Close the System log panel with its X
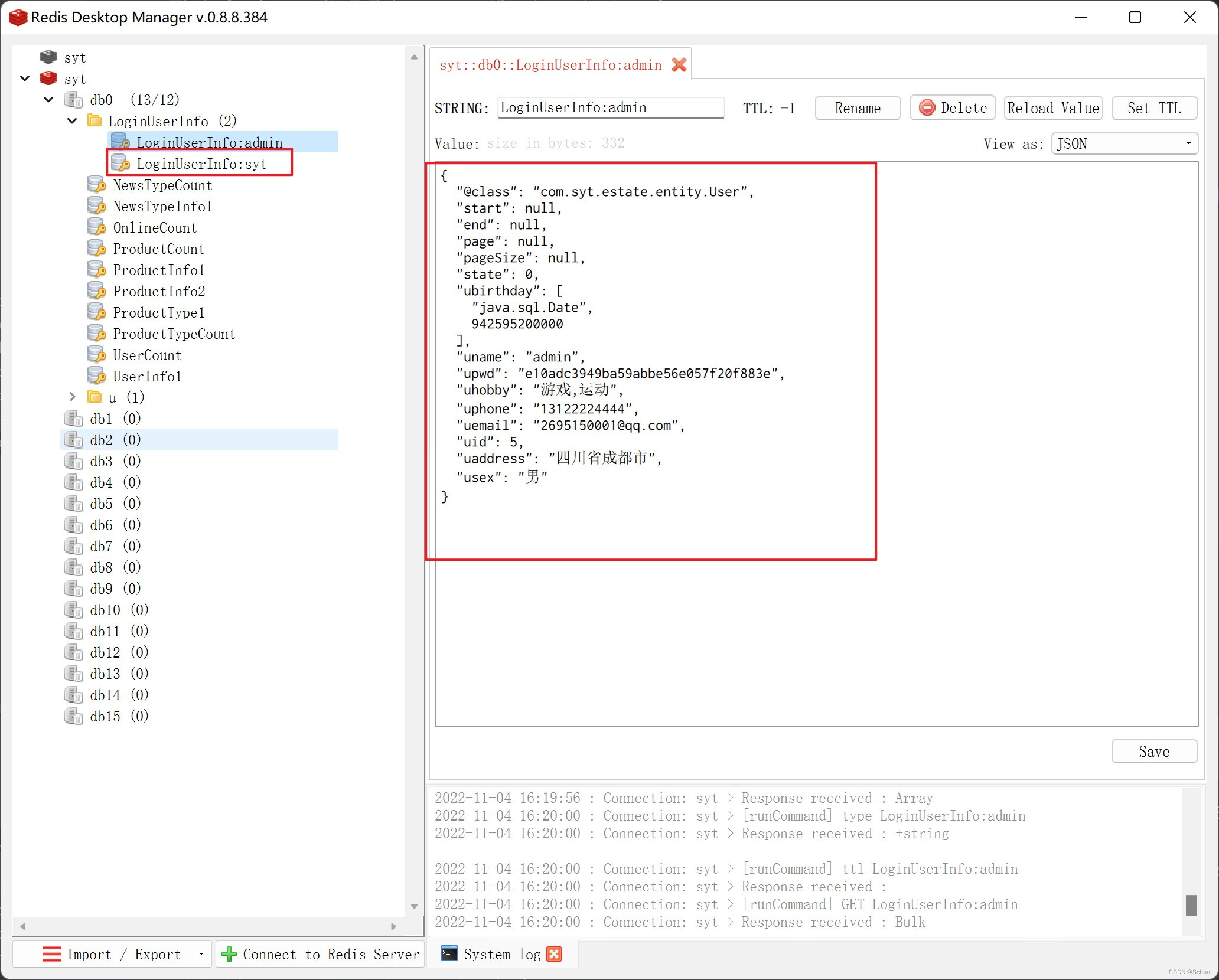This screenshot has width=1219, height=980. coord(554,954)
